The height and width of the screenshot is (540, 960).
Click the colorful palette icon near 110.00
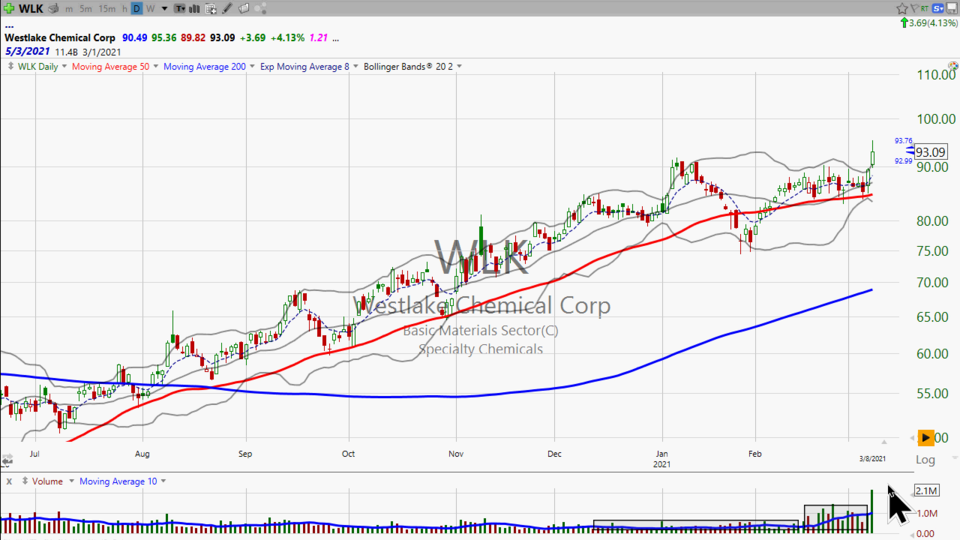pyautogui.click(x=953, y=66)
